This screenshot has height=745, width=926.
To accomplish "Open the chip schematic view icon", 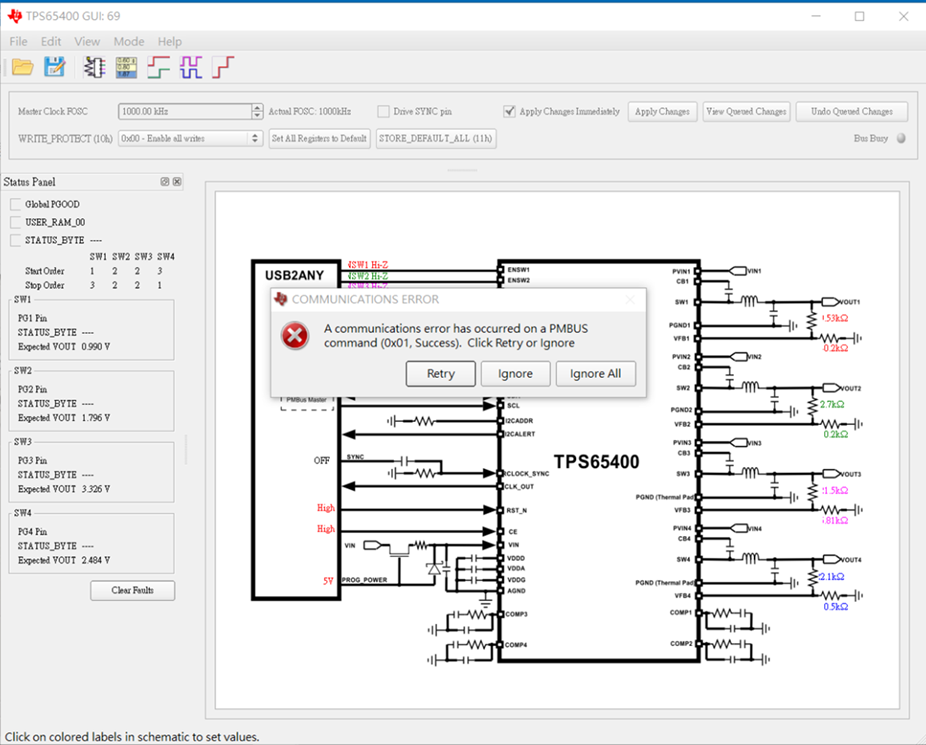I will pyautogui.click(x=94, y=67).
